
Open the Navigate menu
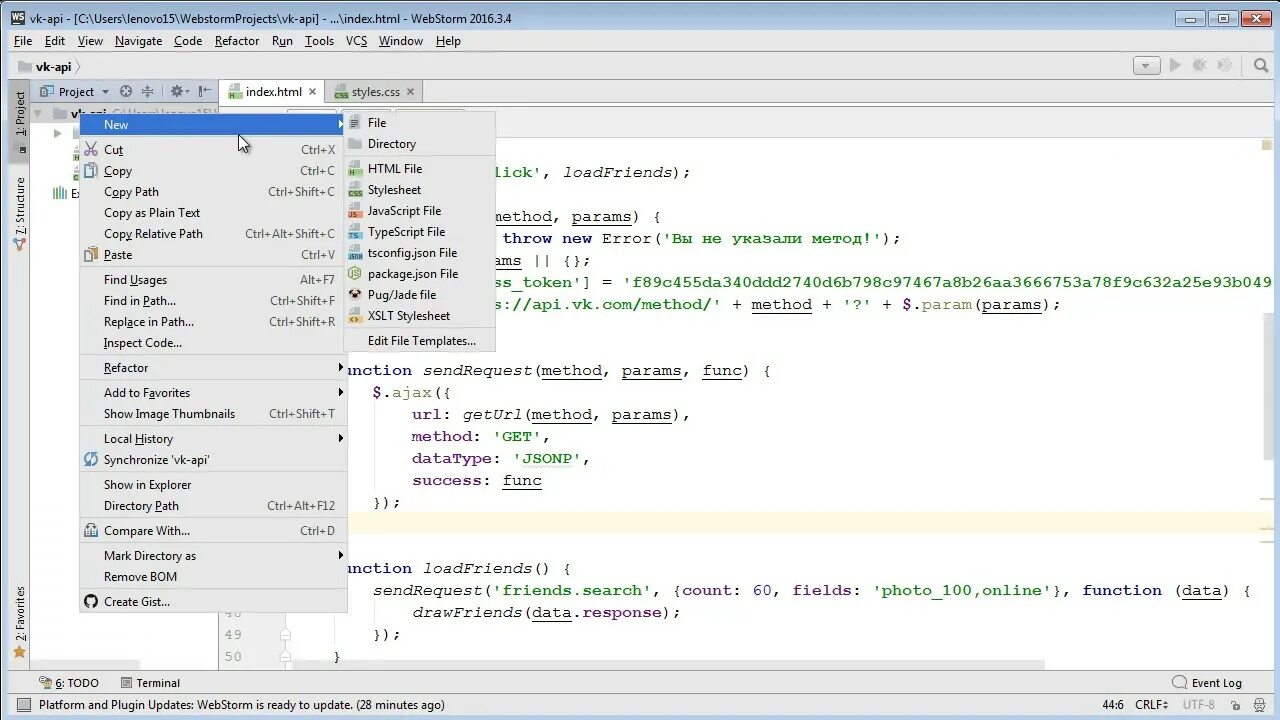[x=138, y=41]
